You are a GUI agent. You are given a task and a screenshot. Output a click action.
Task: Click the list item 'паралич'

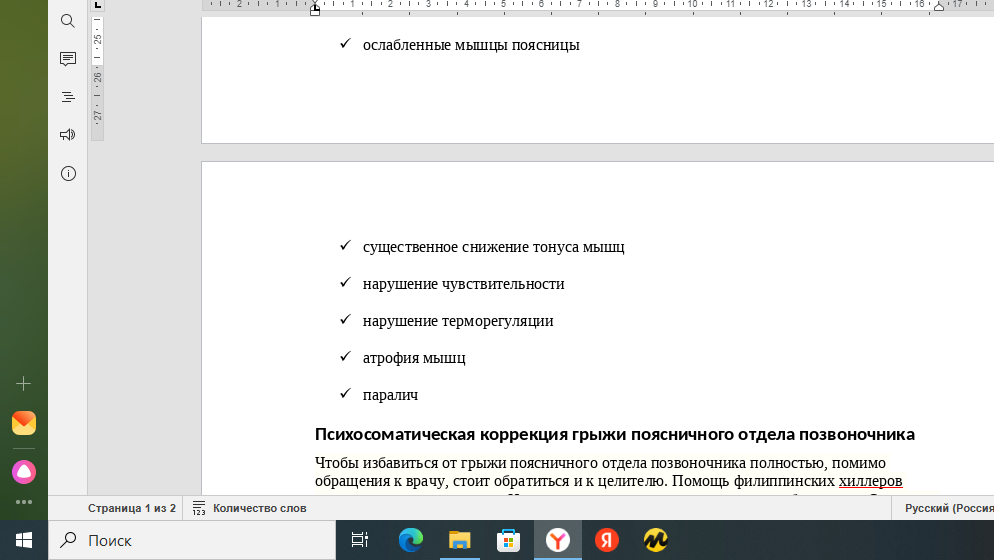390,394
